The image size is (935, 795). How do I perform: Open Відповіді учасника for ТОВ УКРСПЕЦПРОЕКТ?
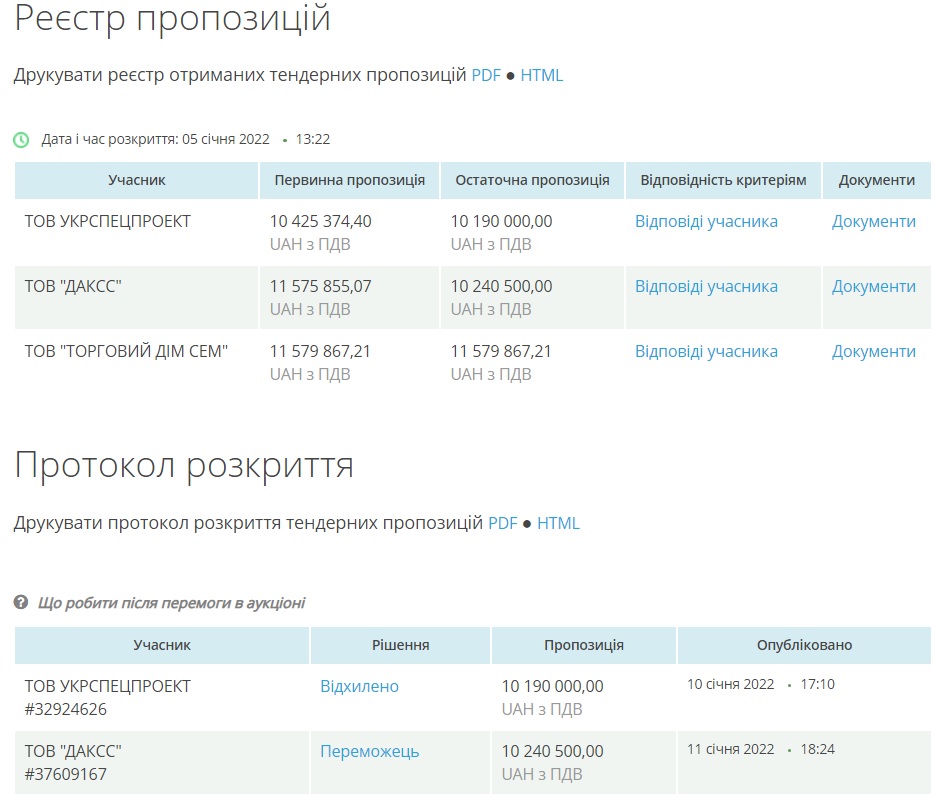[706, 221]
